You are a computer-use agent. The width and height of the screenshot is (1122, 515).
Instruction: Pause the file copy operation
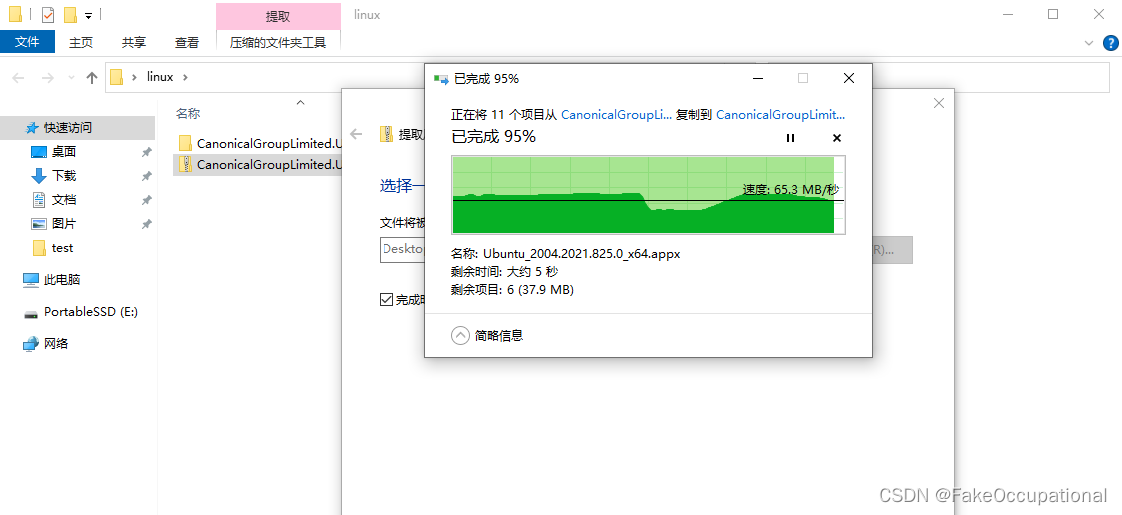[x=790, y=138]
